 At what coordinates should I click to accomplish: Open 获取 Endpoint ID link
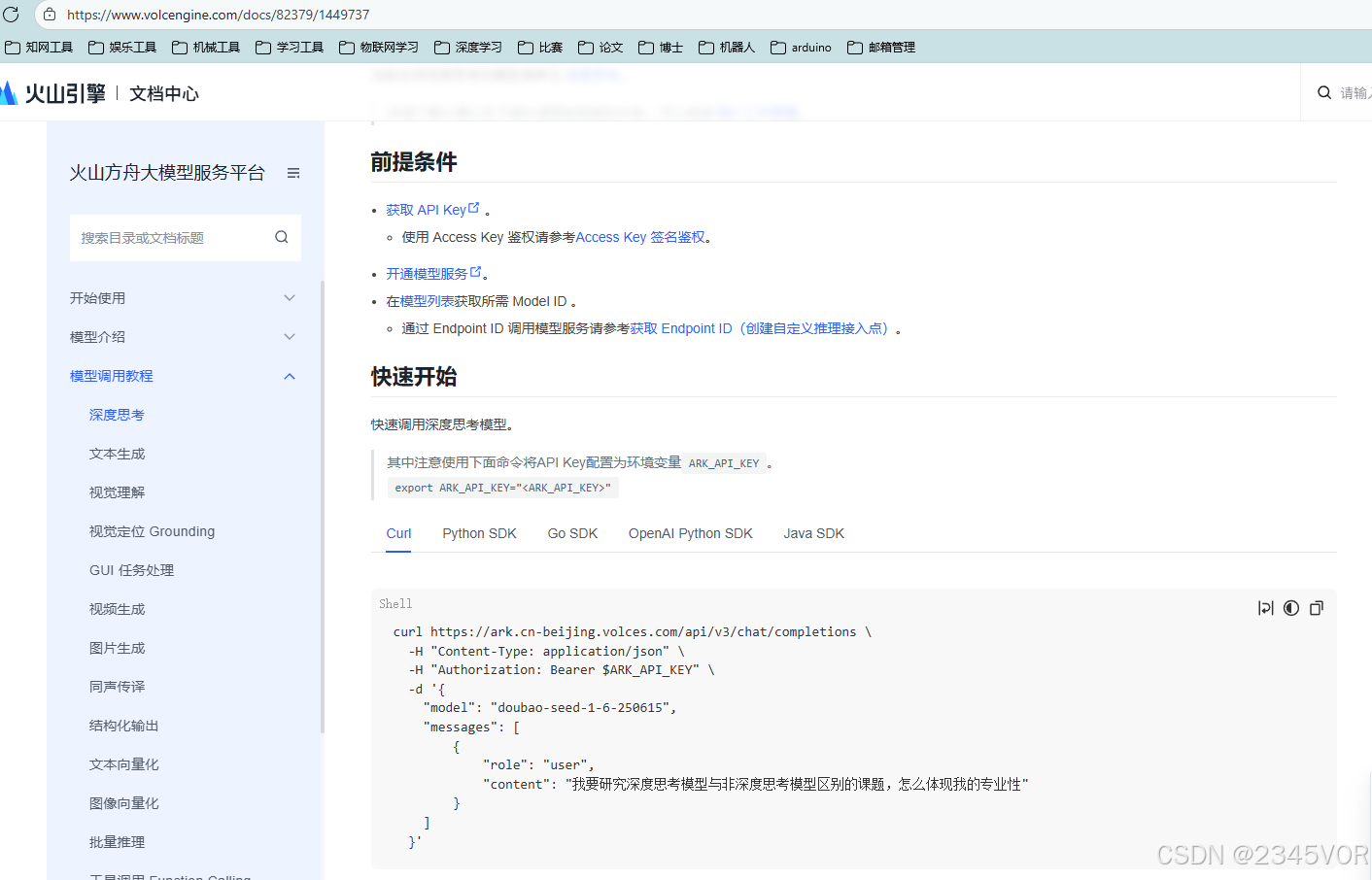762,328
